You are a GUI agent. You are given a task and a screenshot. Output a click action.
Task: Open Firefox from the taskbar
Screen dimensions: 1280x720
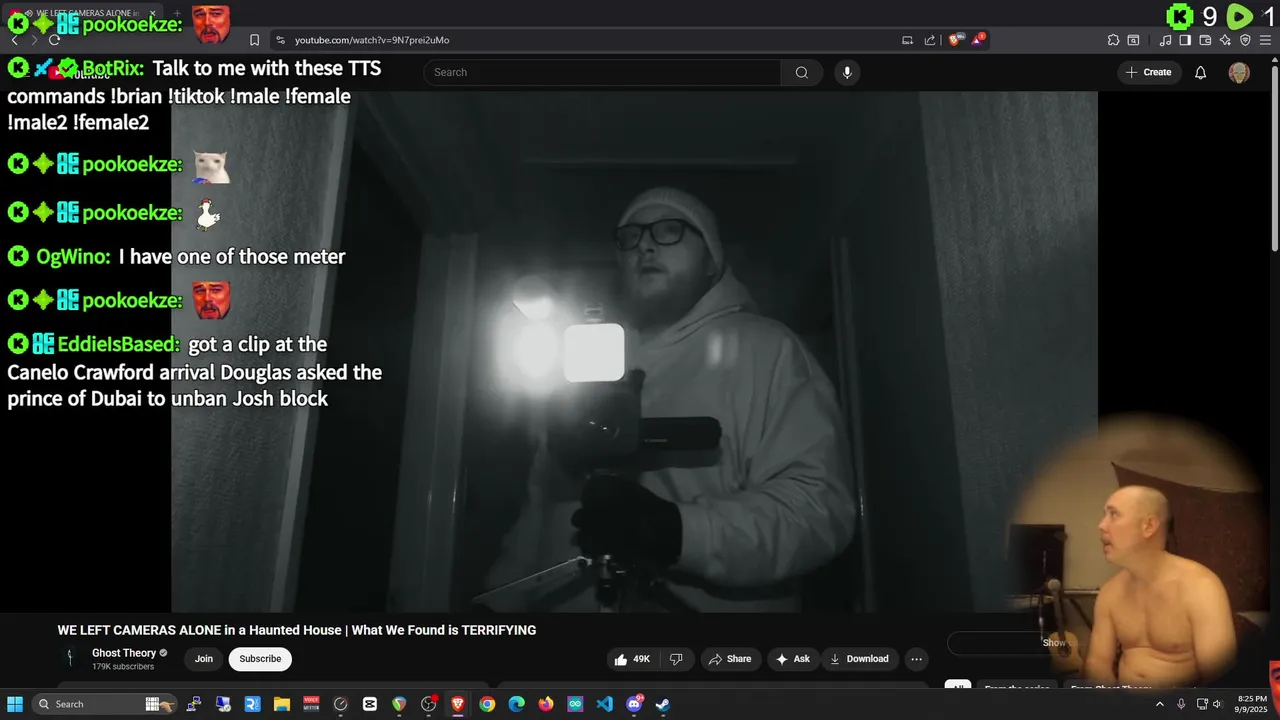pos(546,704)
